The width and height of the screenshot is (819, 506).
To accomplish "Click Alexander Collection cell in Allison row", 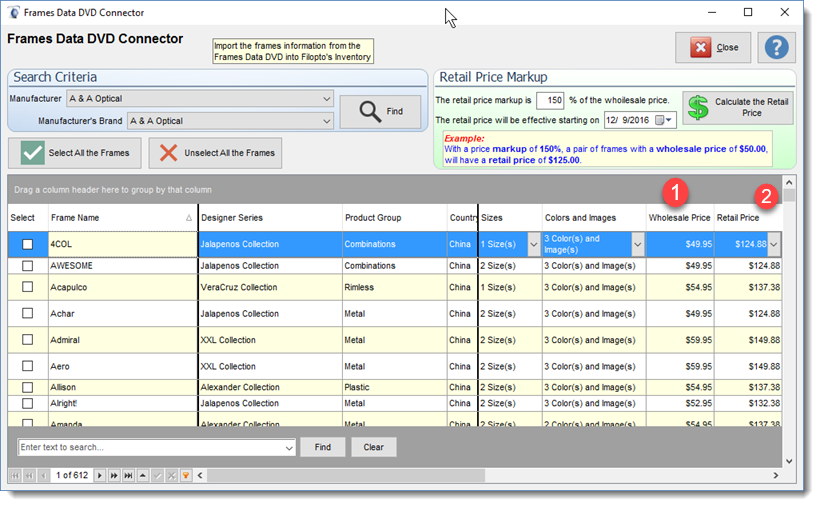I will [x=270, y=387].
